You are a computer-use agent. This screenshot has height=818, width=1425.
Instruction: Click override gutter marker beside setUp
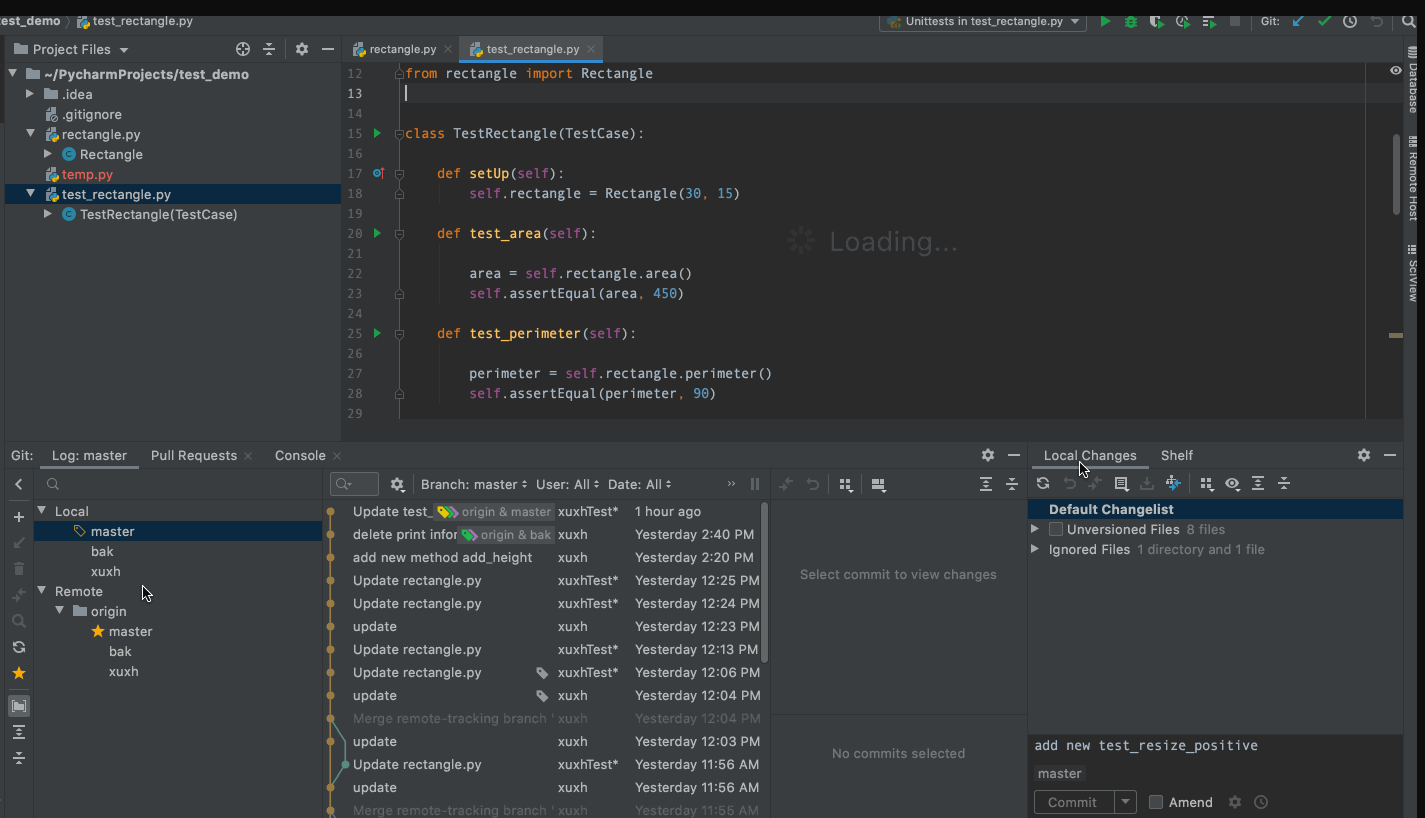click(378, 173)
